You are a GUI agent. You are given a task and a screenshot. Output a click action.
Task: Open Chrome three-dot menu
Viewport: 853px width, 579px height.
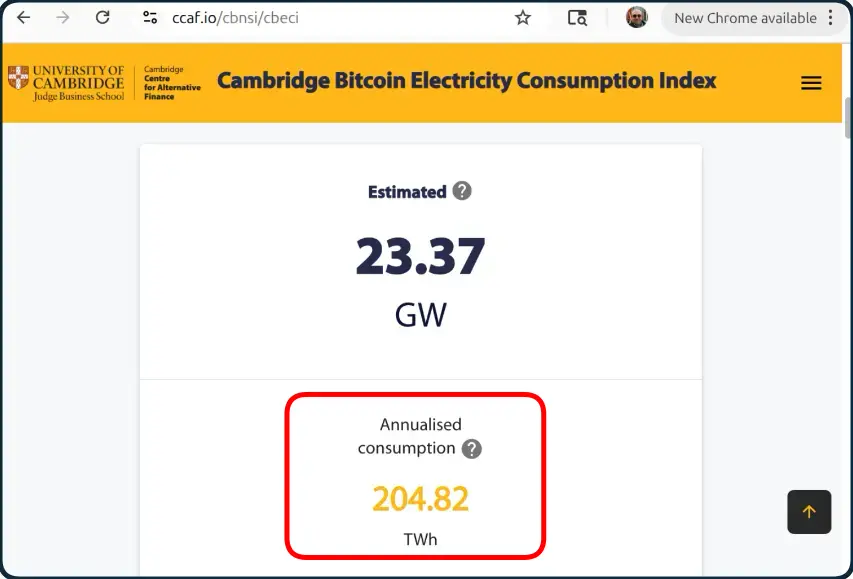point(830,17)
